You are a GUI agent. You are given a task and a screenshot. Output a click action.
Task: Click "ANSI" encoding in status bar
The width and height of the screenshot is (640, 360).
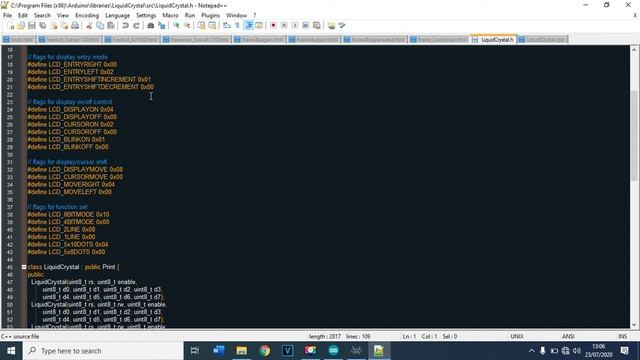[x=568, y=336]
